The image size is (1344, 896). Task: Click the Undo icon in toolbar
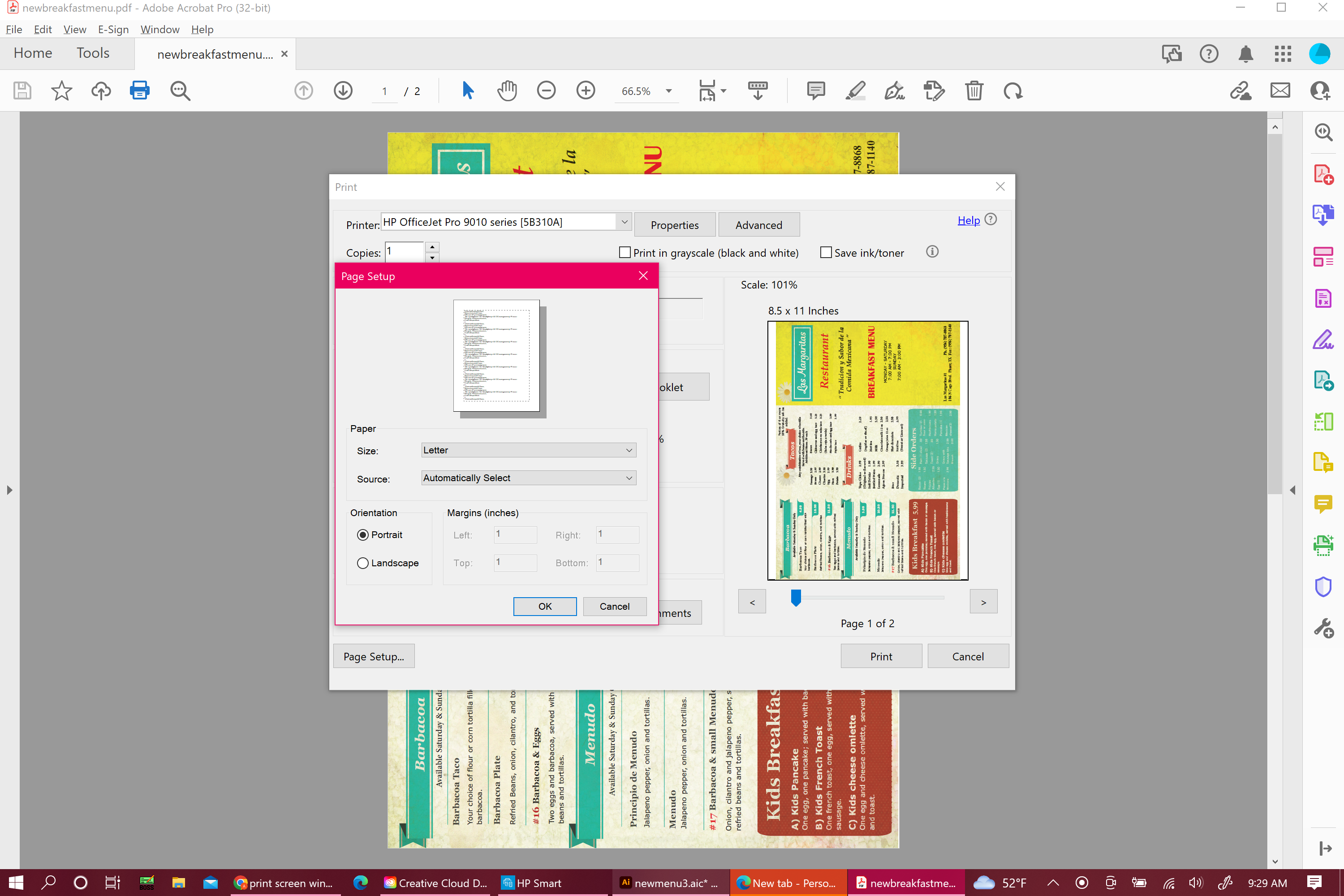(1014, 91)
